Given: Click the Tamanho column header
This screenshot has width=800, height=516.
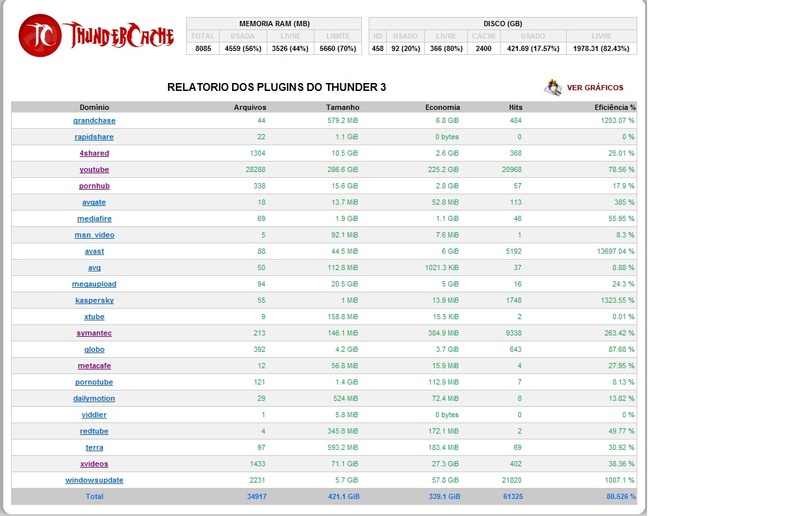Looking at the screenshot, I should [x=343, y=107].
